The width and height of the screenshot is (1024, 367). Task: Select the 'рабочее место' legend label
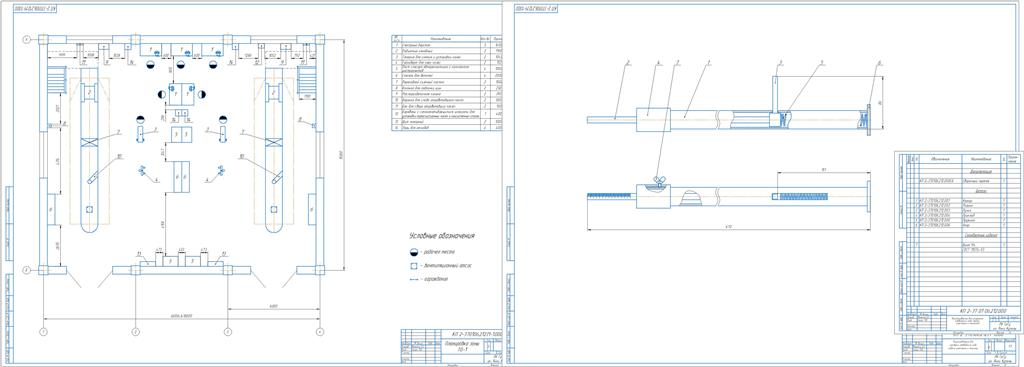pyautogui.click(x=440, y=252)
